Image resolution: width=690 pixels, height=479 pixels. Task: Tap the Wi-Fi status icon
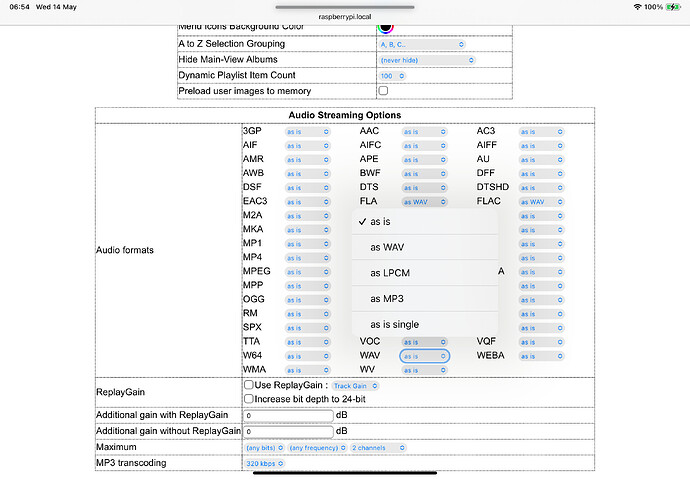[x=637, y=7]
